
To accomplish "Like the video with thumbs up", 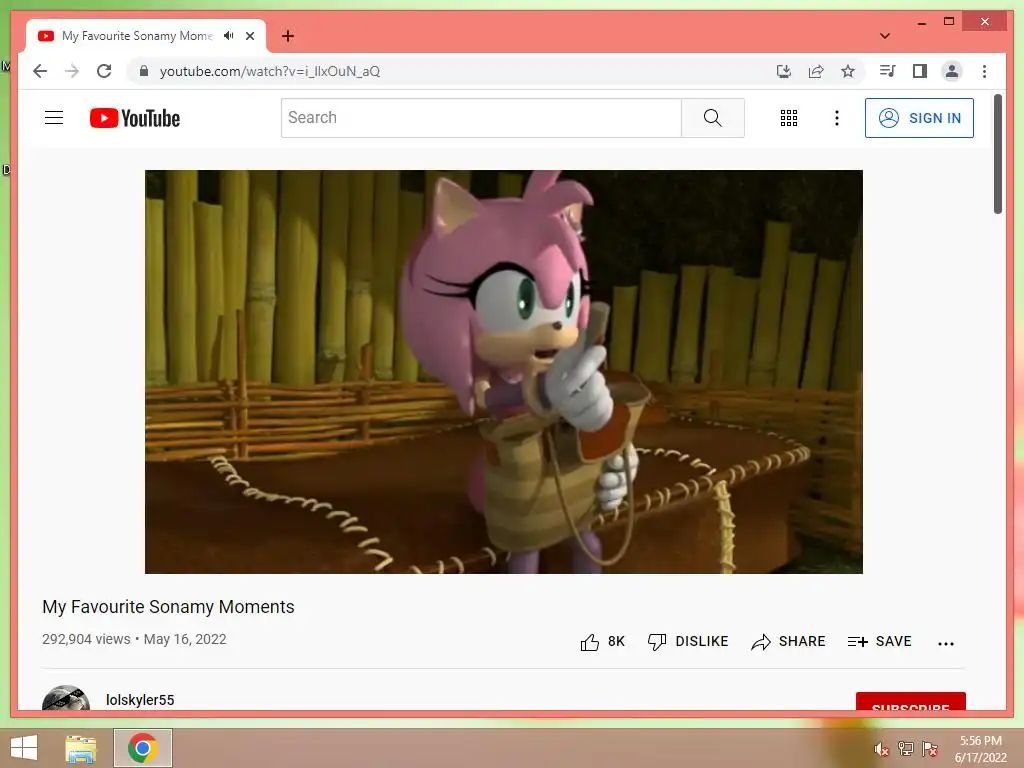I will coord(602,642).
